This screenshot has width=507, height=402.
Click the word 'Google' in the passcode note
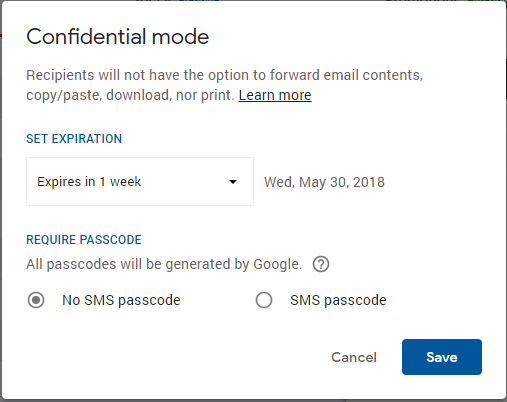(x=277, y=264)
